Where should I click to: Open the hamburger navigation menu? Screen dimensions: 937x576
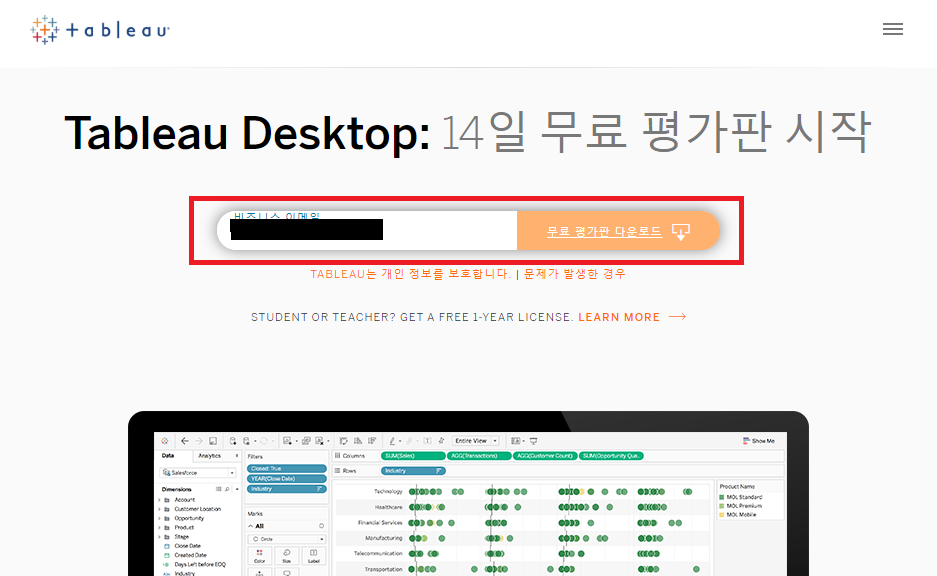tap(893, 29)
